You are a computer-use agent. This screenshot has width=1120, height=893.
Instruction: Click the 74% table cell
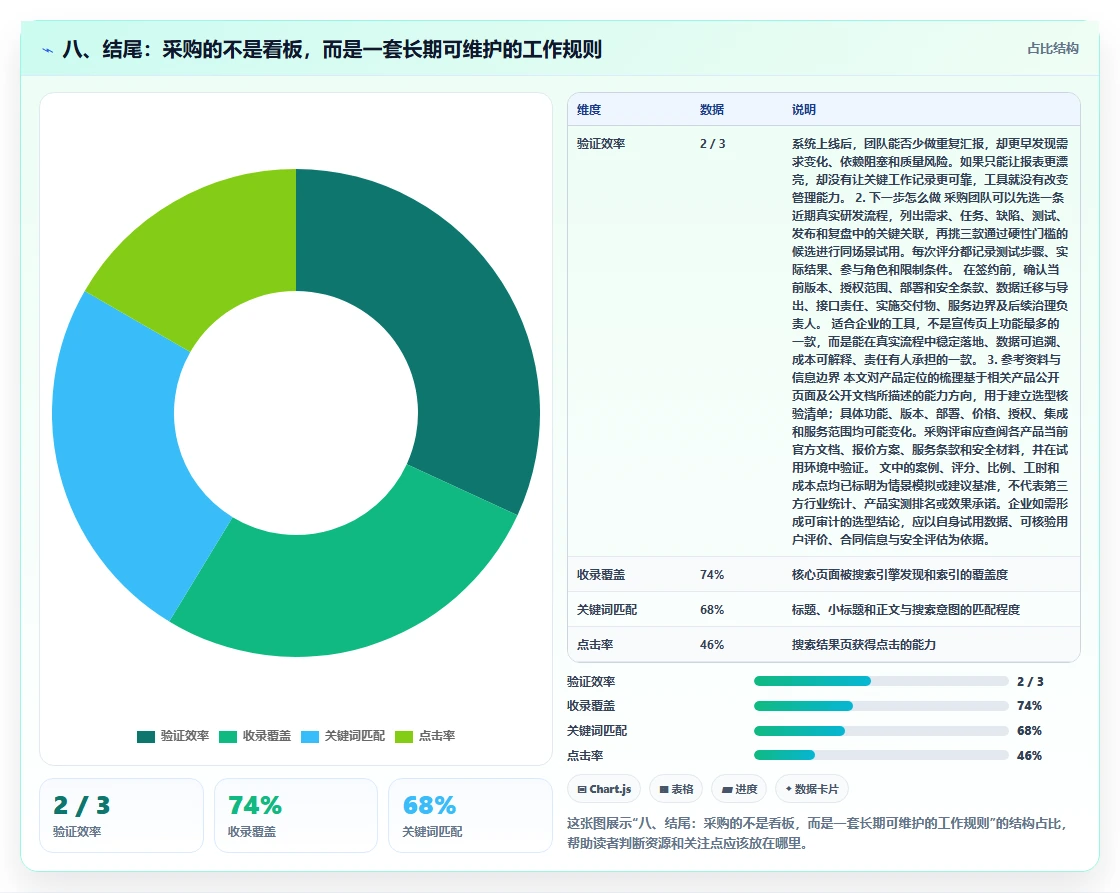pos(712,574)
